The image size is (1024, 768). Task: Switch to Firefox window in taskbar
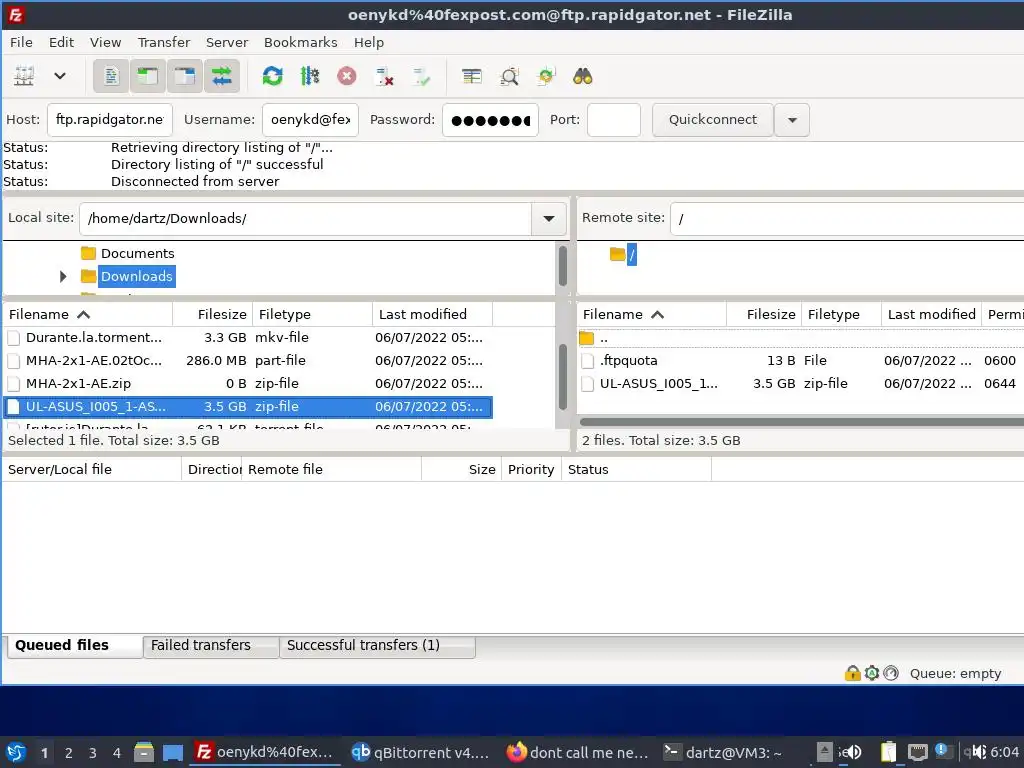coord(577,752)
